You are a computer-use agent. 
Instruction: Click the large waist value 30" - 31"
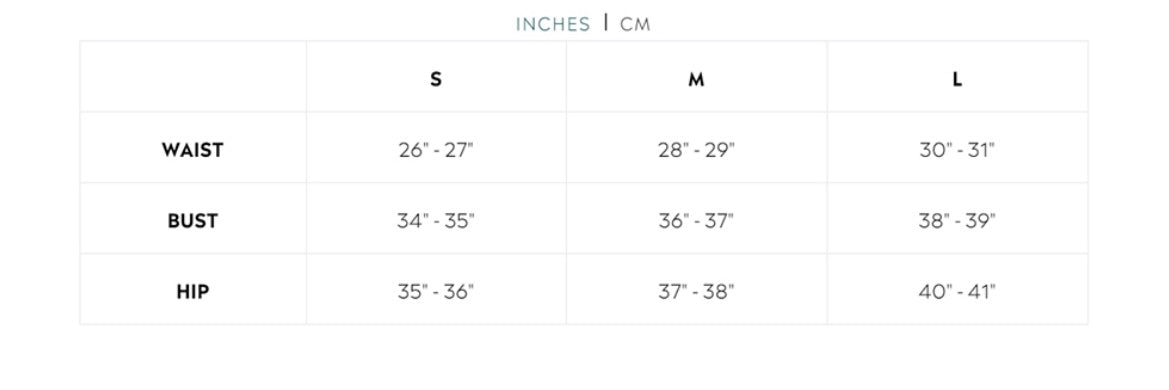(x=957, y=150)
